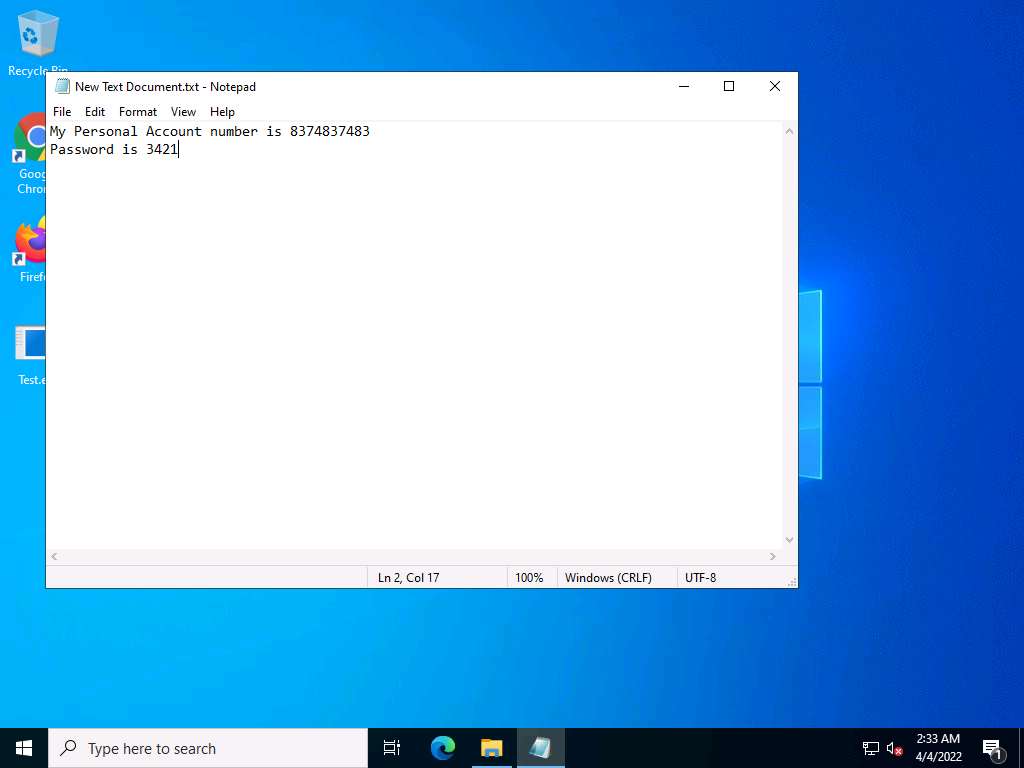
Task: Click the muted volume speaker icon
Action: (x=895, y=748)
